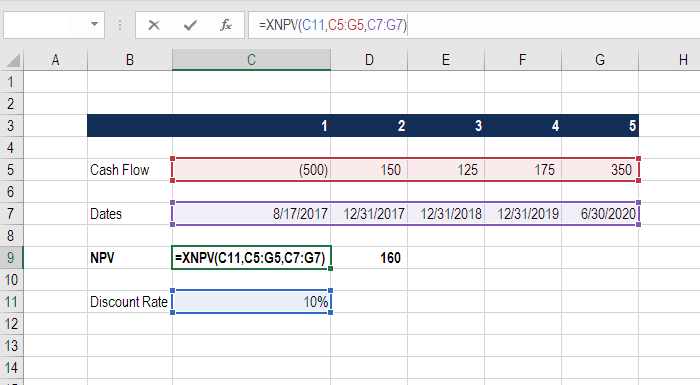The width and height of the screenshot is (700, 385).
Task: Select column F header
Action: tap(523, 60)
